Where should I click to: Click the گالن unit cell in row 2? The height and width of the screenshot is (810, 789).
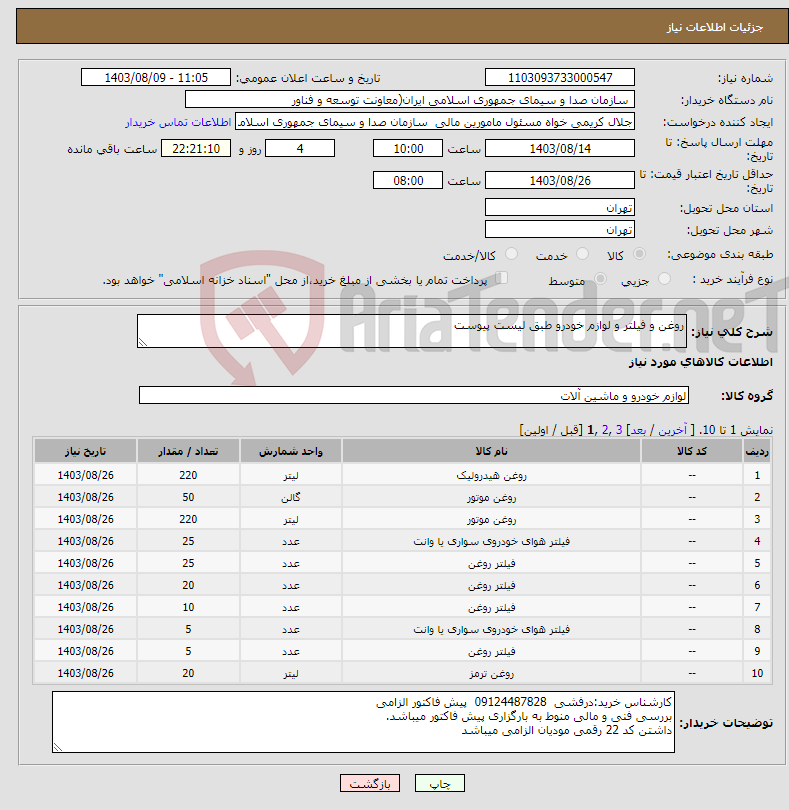click(290, 497)
